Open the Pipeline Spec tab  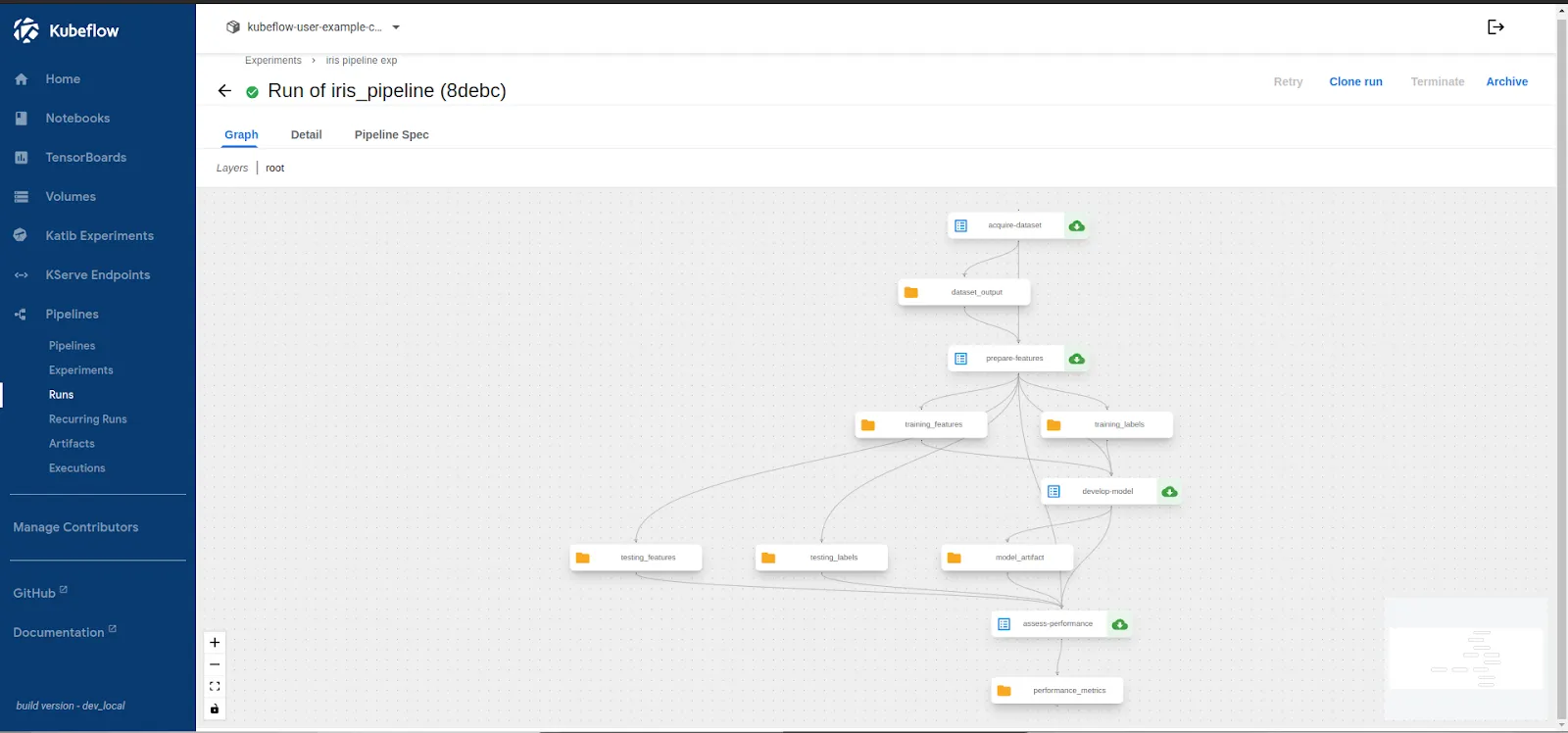point(391,135)
